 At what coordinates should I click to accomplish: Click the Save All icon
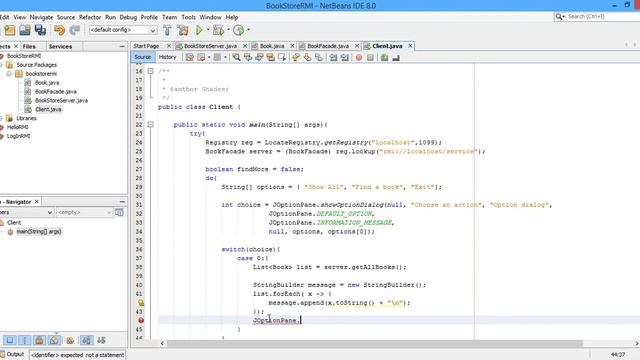click(40, 30)
